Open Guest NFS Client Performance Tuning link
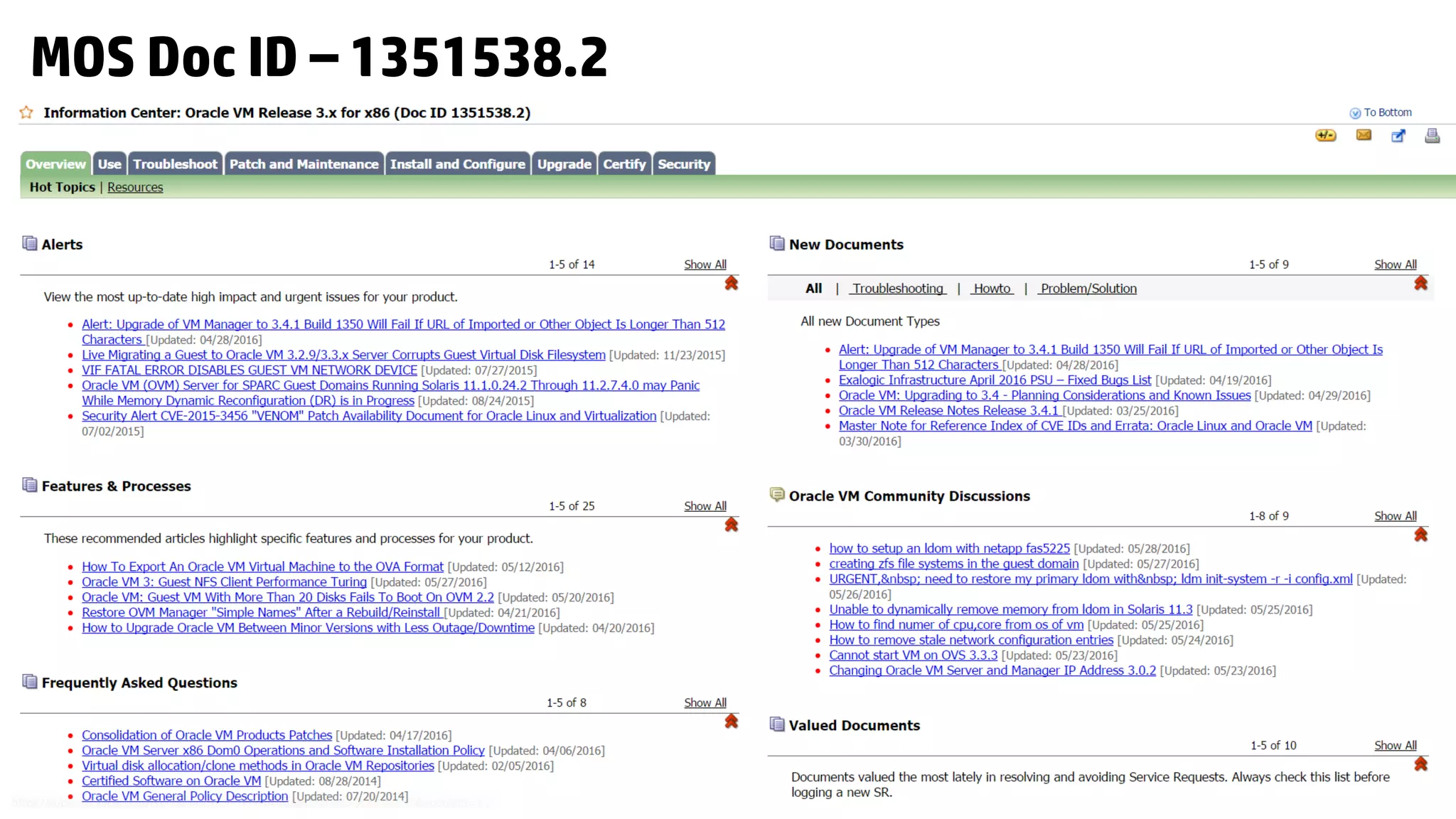The image size is (1456, 819). click(224, 582)
